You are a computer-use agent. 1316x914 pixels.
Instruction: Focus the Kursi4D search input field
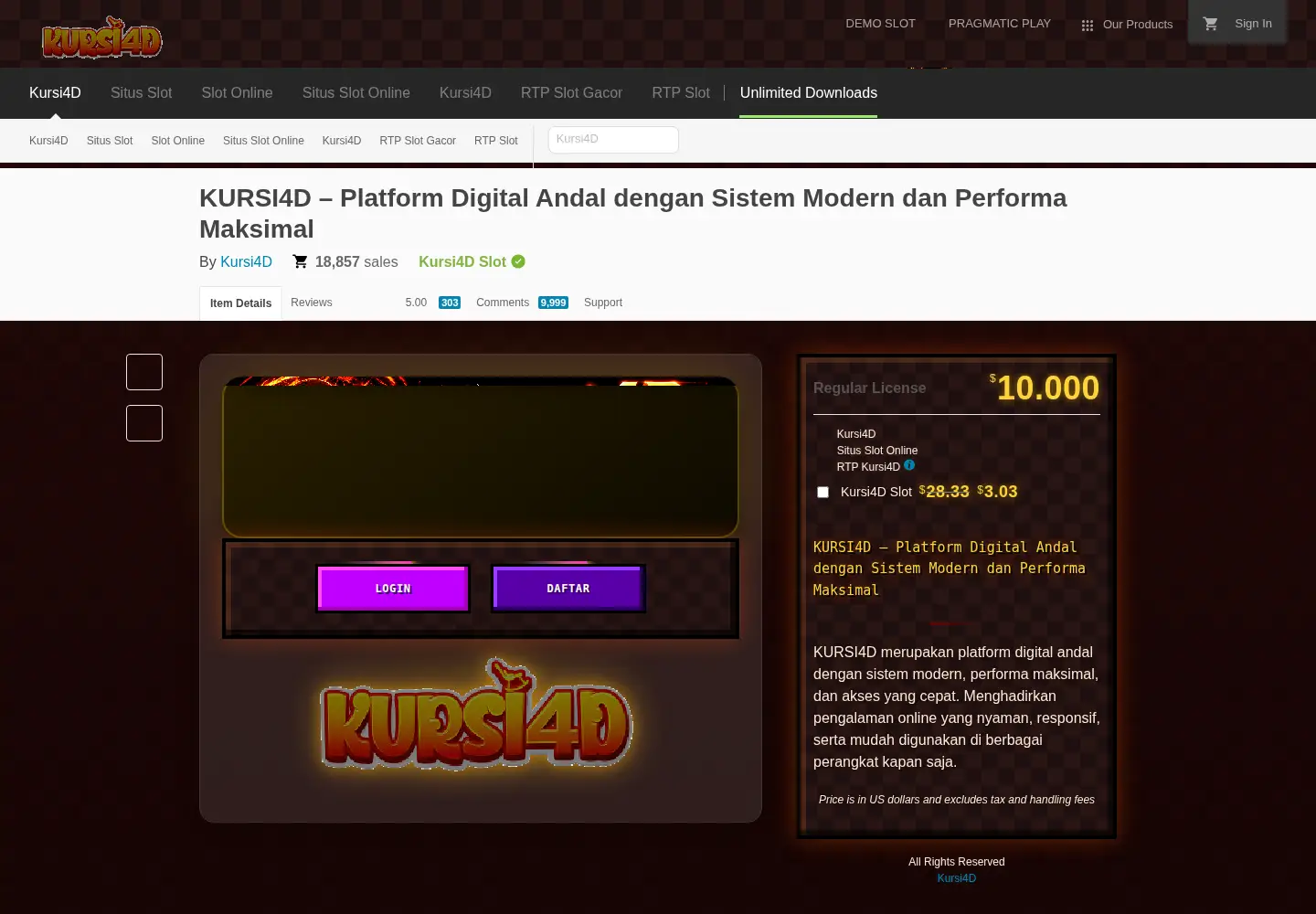click(613, 140)
